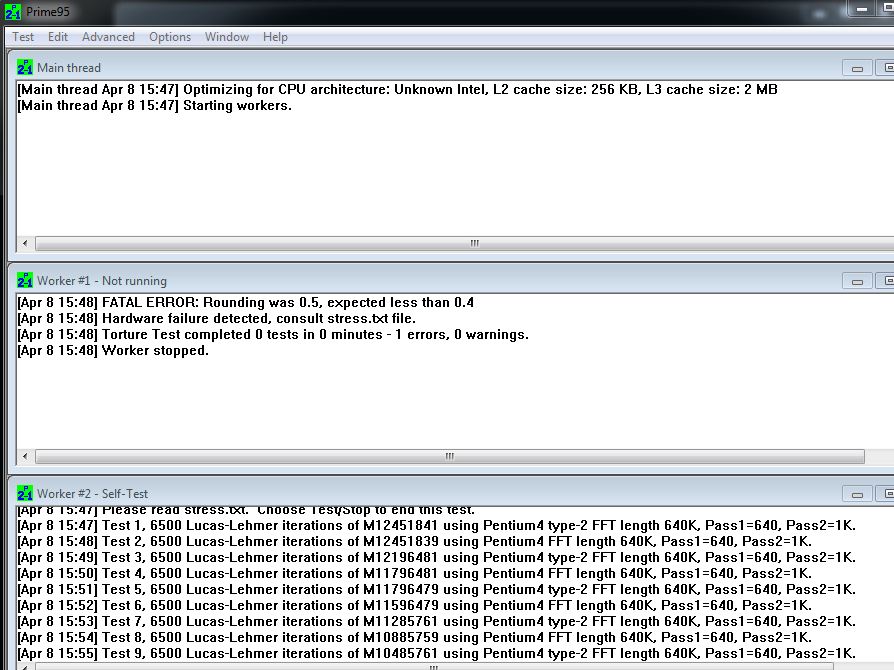
Task: Maximize the Worker #1 sub-window
Action: point(885,281)
